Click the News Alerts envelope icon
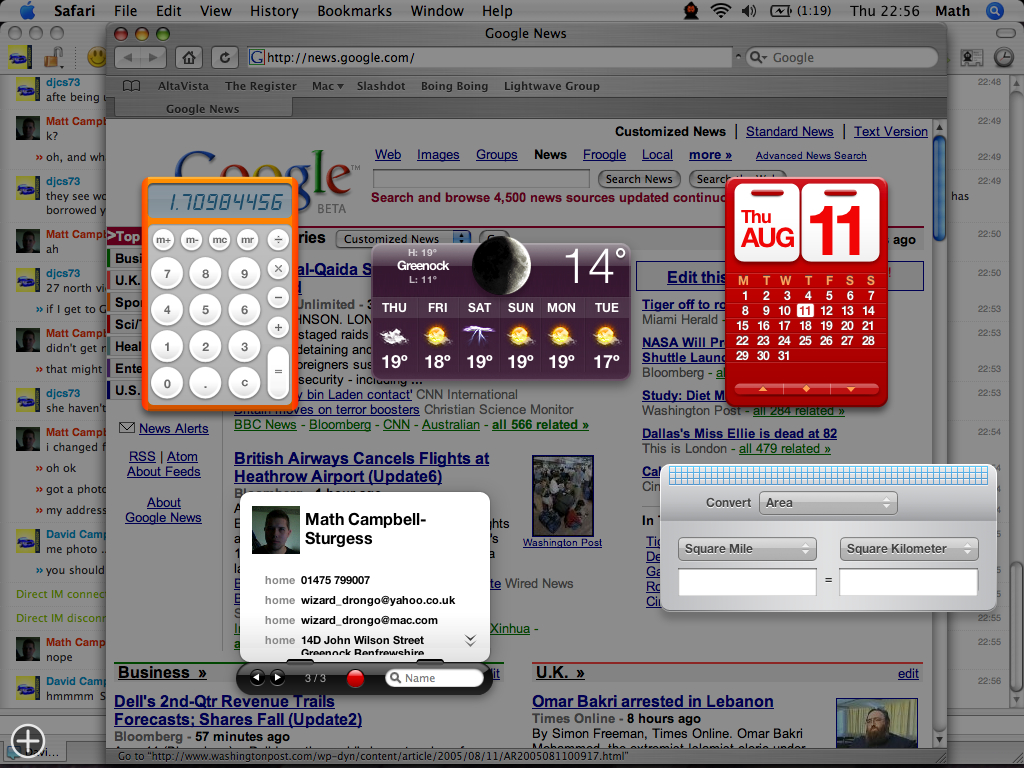The width and height of the screenshot is (1024, 768). (127, 428)
